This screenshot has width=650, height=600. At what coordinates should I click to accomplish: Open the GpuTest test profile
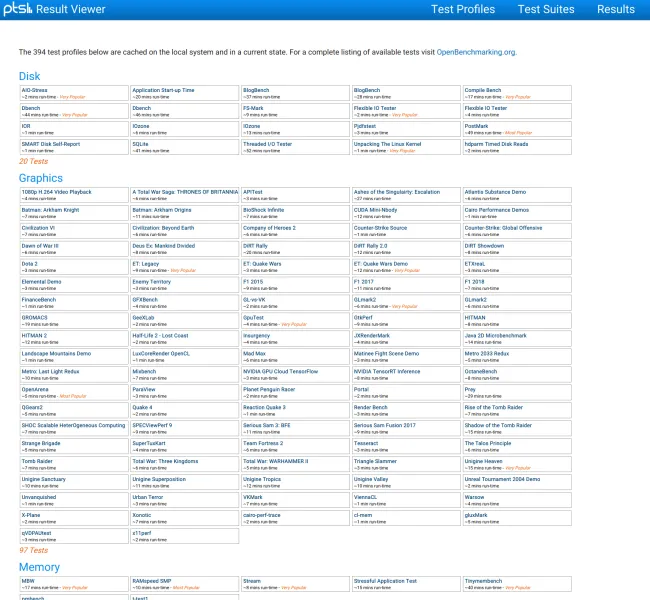point(295,321)
